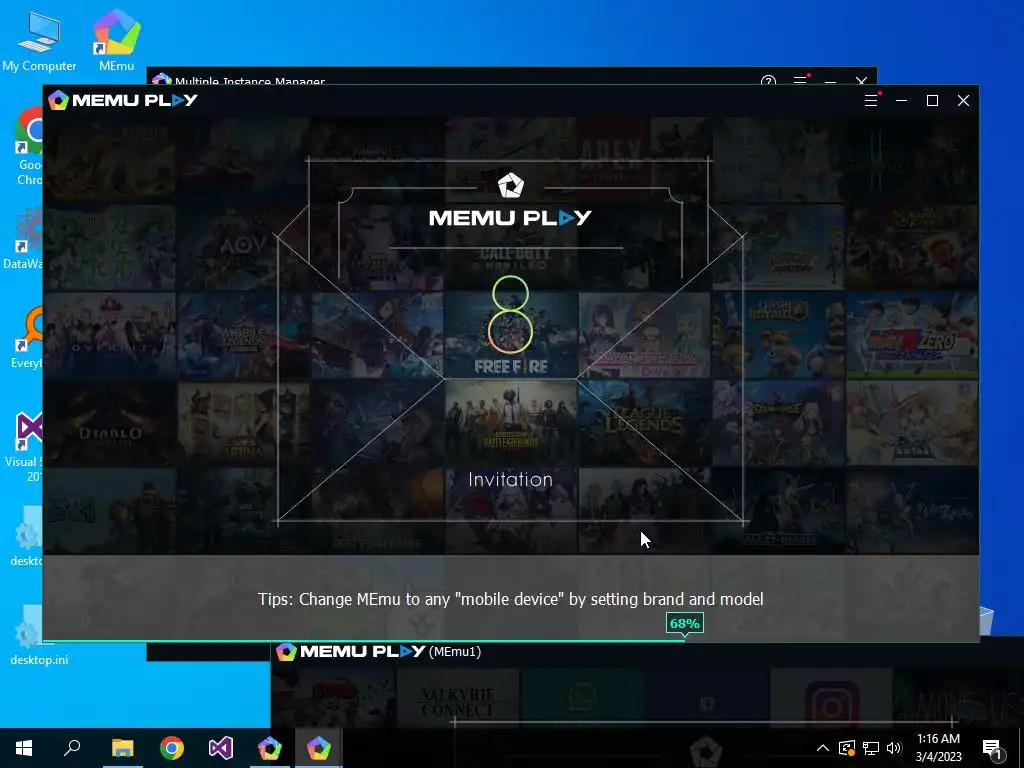Open help in Multiple Instance Manager
The height and width of the screenshot is (768, 1024).
click(768, 81)
